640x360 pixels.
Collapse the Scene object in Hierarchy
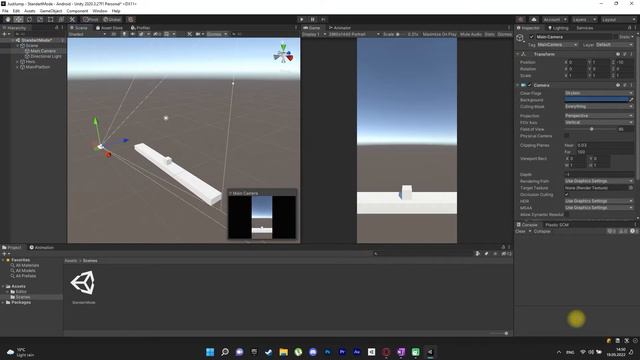click(x=18, y=46)
